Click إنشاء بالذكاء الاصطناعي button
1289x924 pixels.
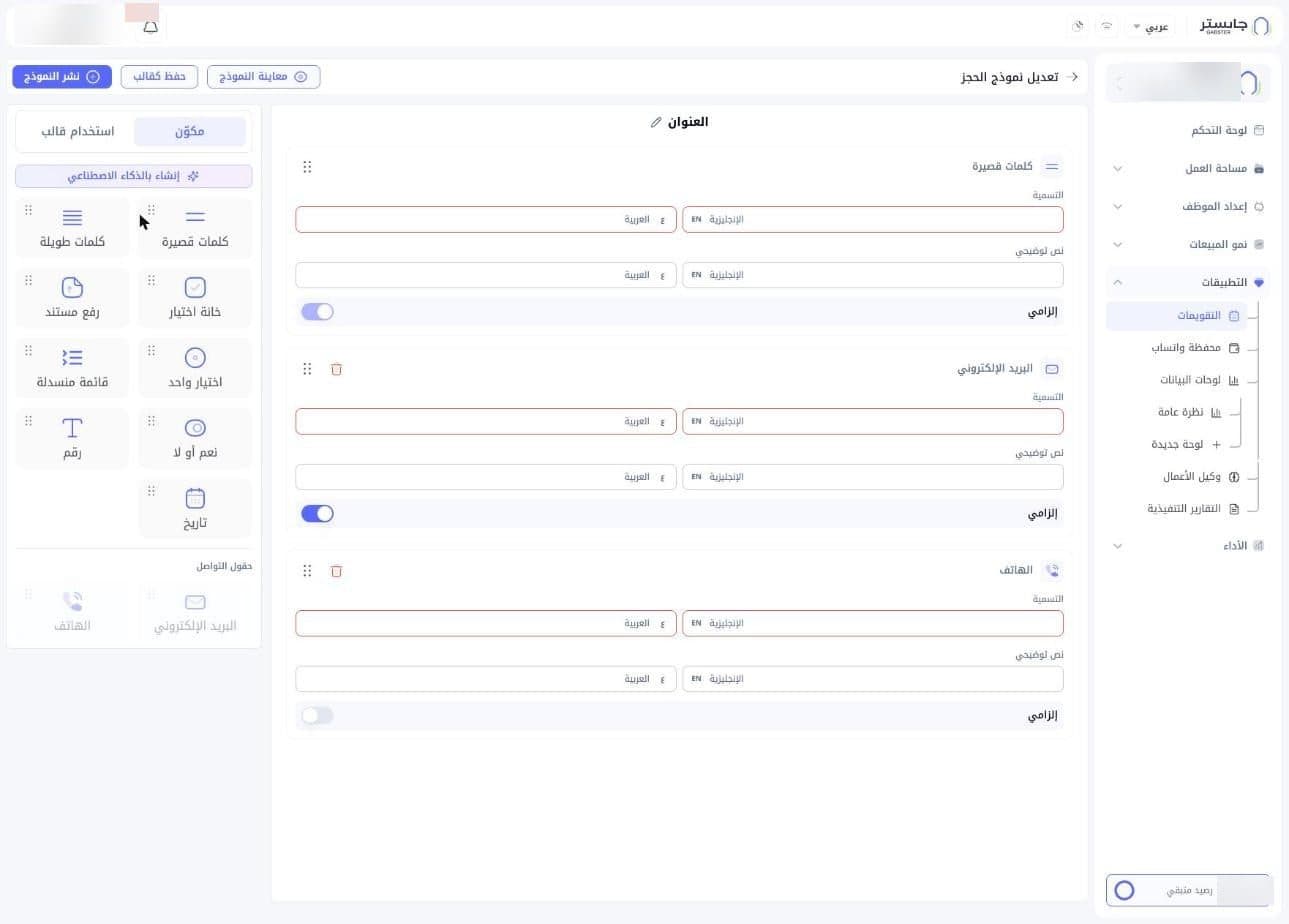[x=134, y=176]
